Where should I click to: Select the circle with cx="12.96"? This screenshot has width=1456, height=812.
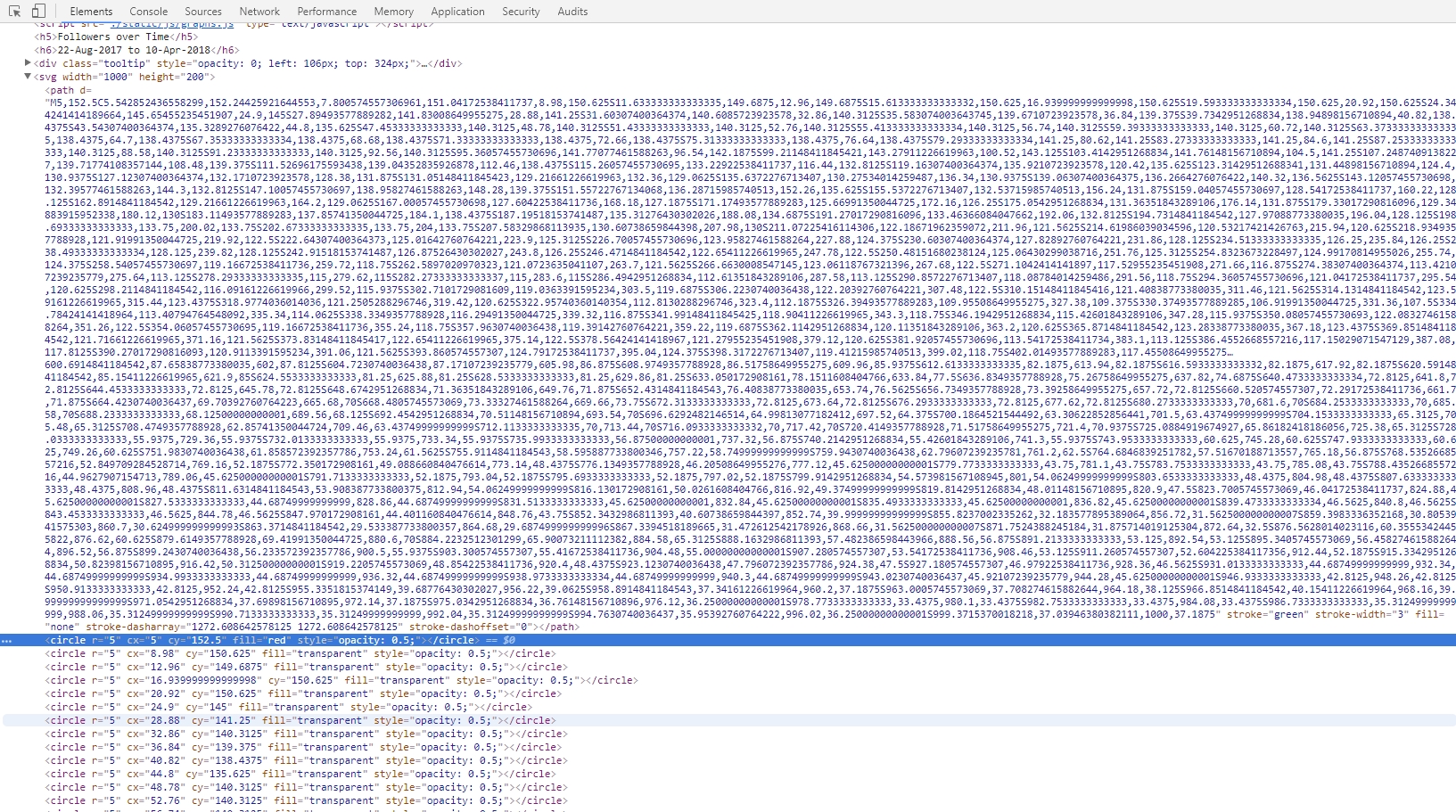(307, 667)
